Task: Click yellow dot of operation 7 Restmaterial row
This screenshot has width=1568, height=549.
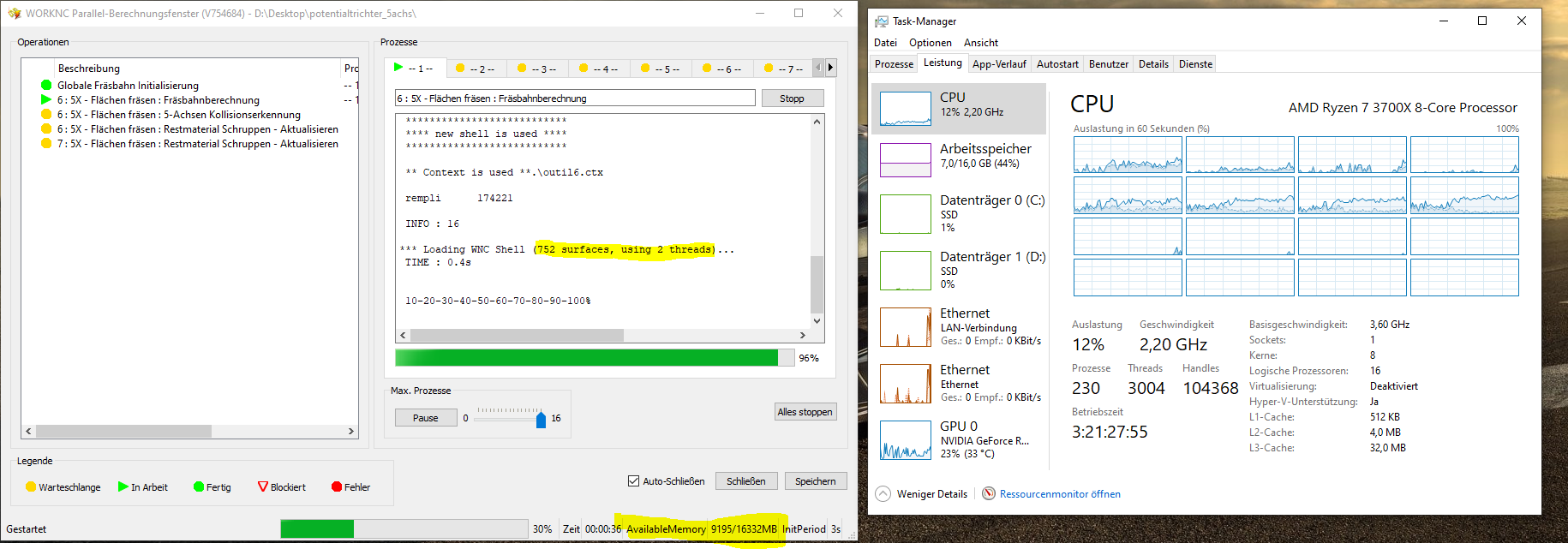Action: point(46,143)
